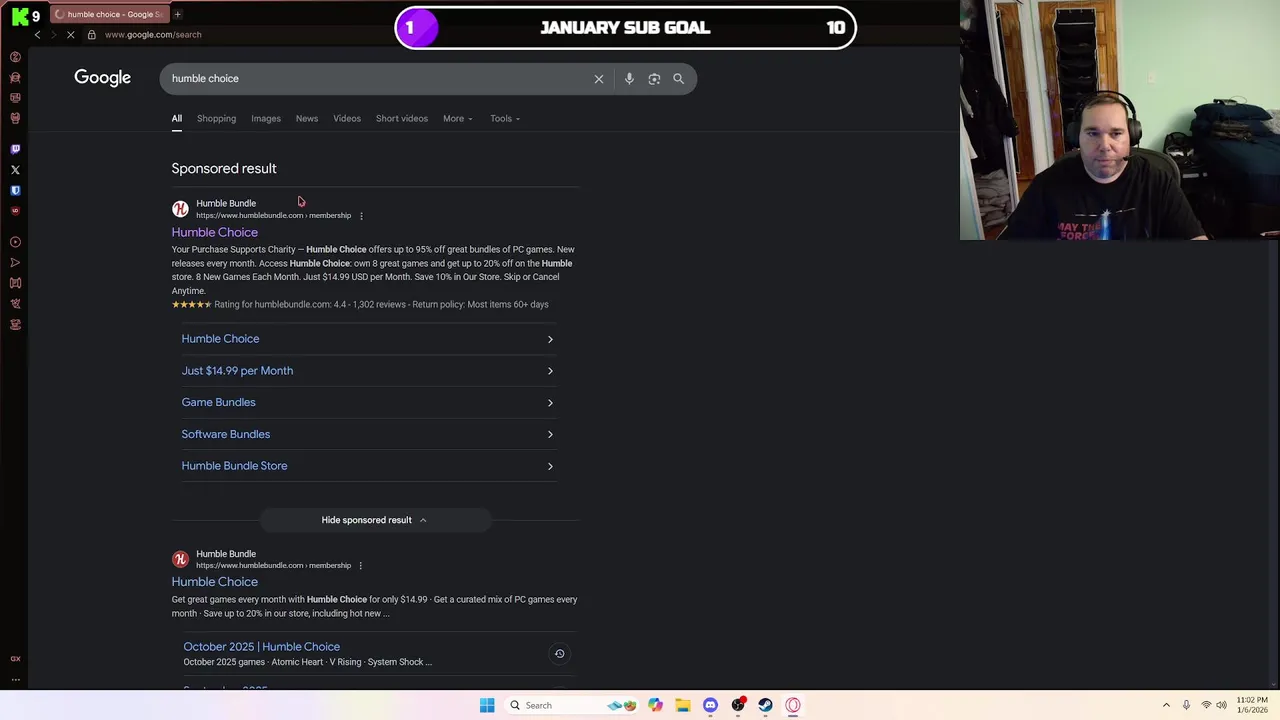1280x720 pixels.
Task: Click the browser address bar URL
Action: click(x=153, y=34)
